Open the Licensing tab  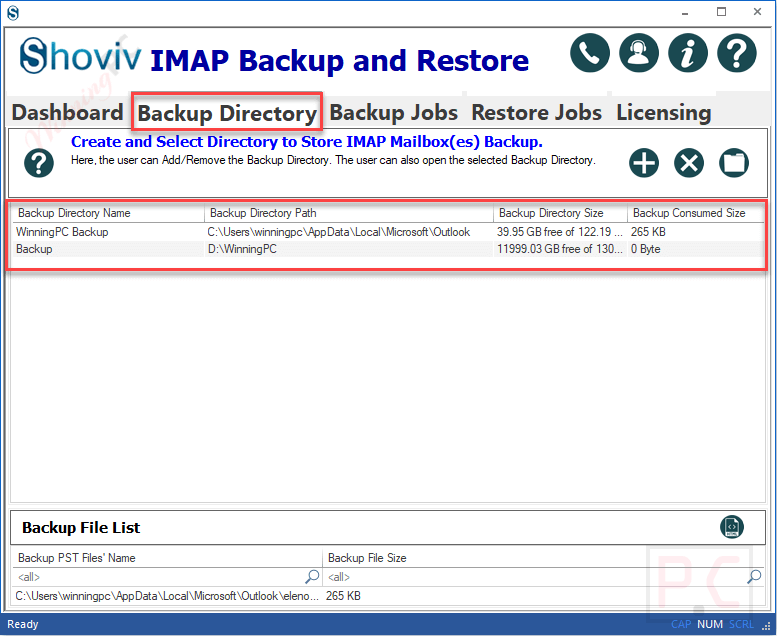pos(664,113)
